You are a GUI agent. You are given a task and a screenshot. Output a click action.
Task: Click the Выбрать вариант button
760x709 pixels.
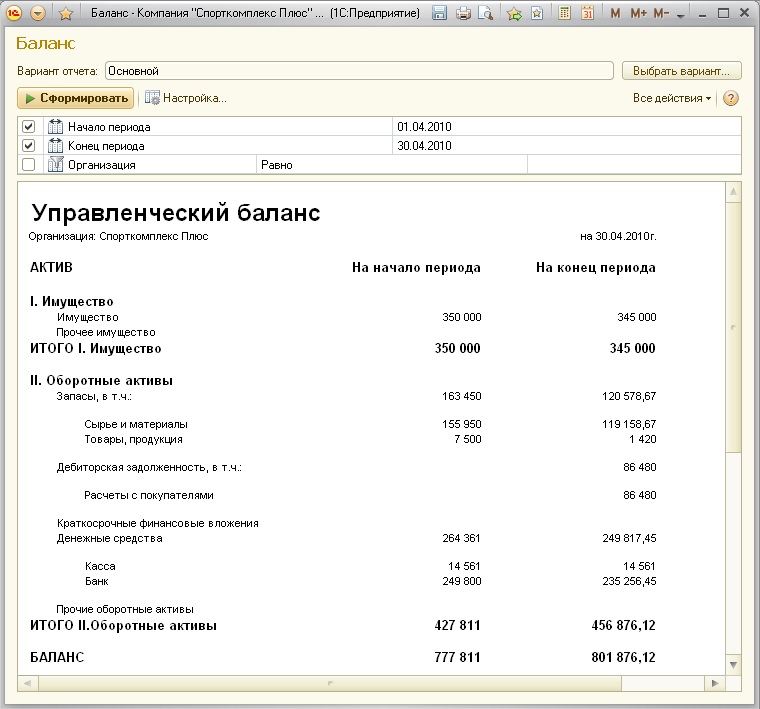click(682, 71)
